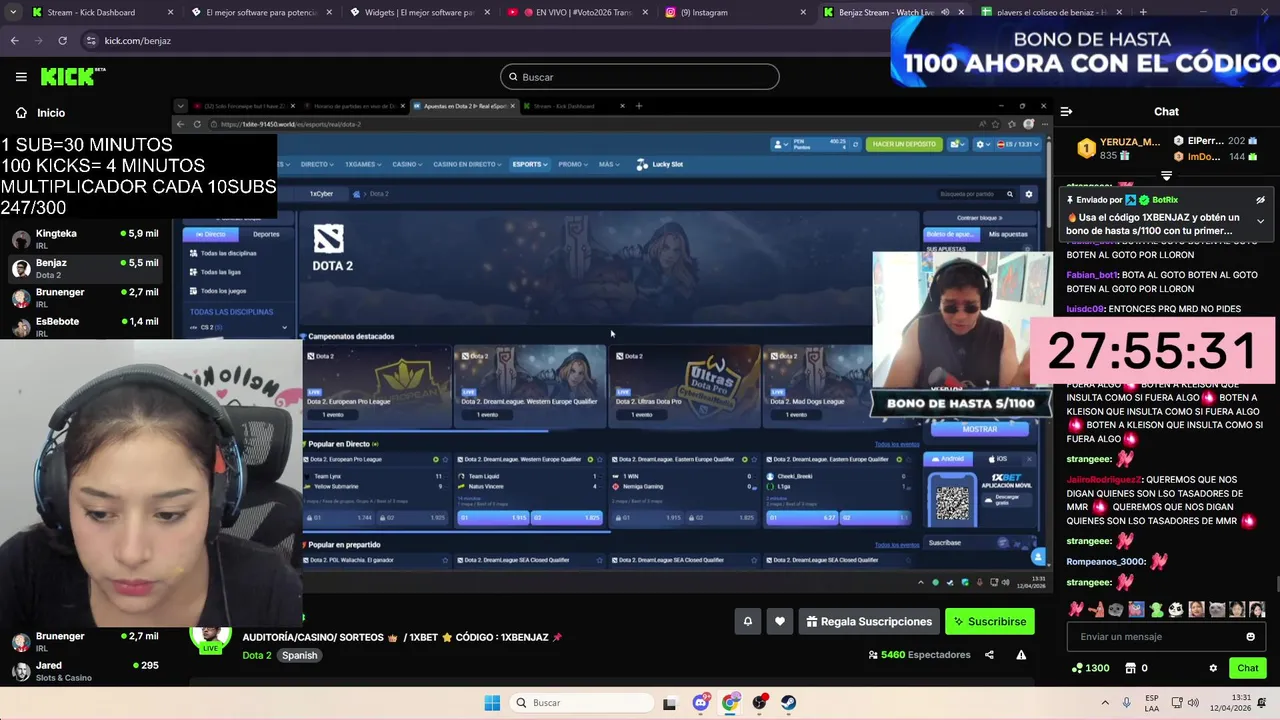This screenshot has width=1280, height=720.
Task: Open the Kick hamburger menu
Action: click(21, 77)
